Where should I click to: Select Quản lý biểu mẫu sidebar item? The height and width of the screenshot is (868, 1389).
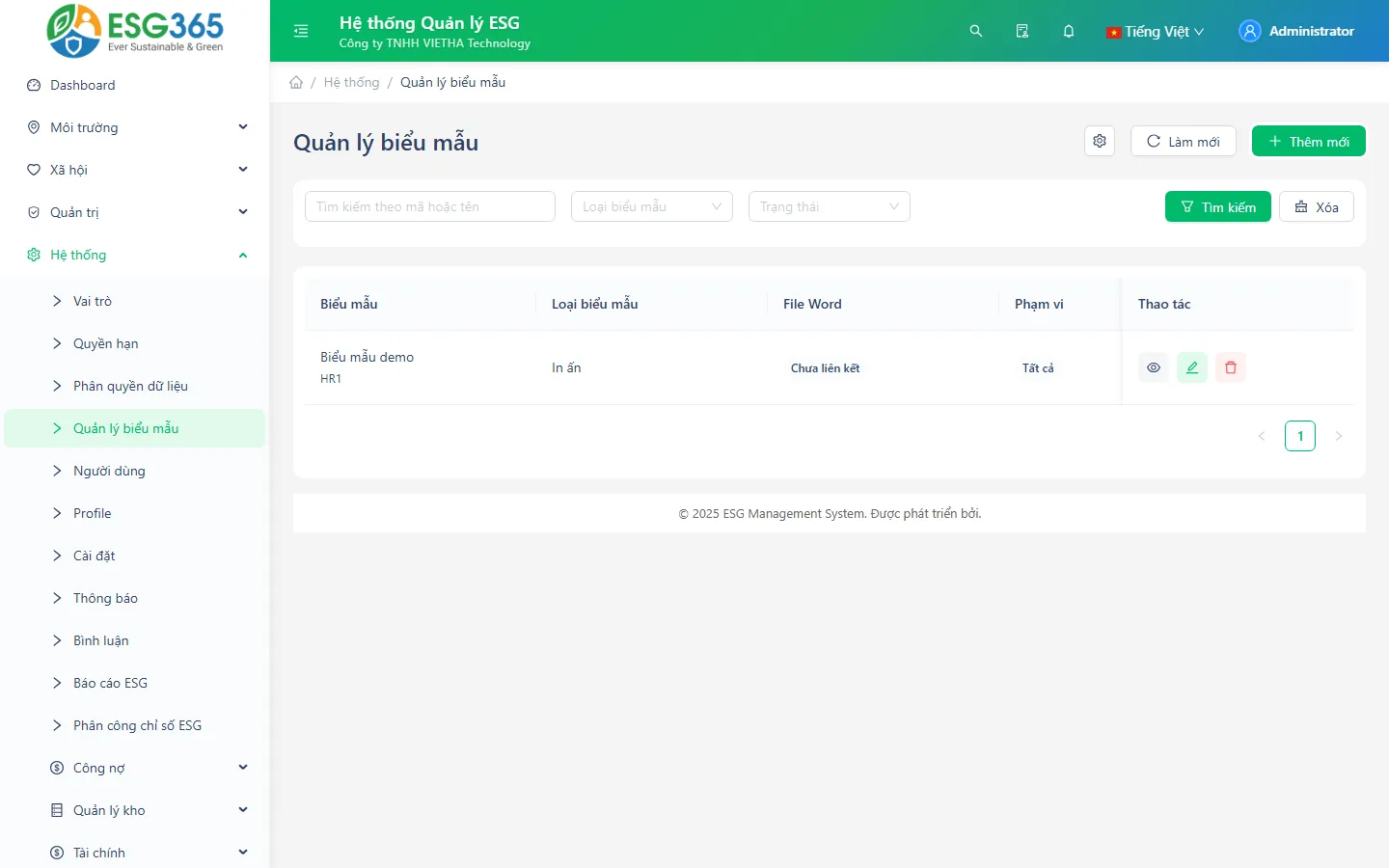[x=135, y=428]
